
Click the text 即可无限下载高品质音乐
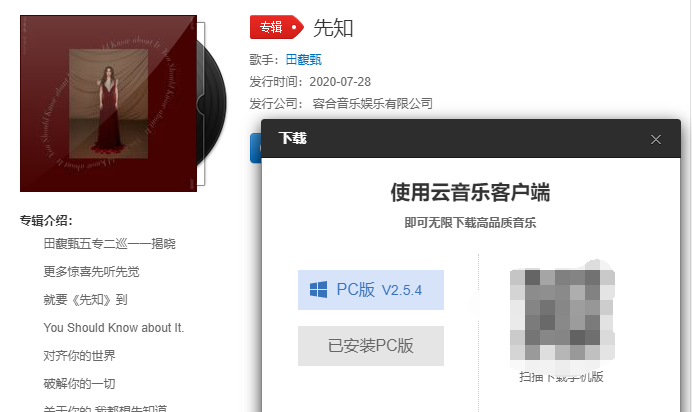click(470, 222)
